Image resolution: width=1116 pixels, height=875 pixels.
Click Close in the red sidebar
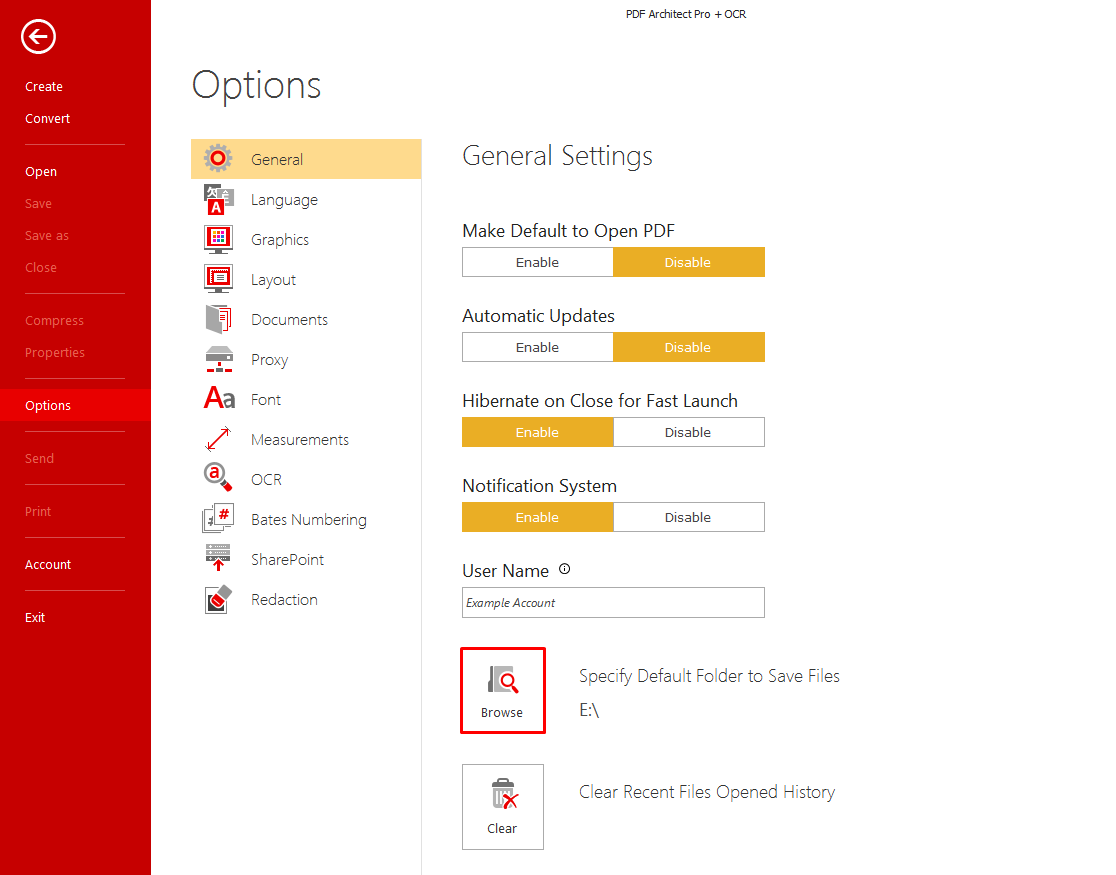(41, 268)
